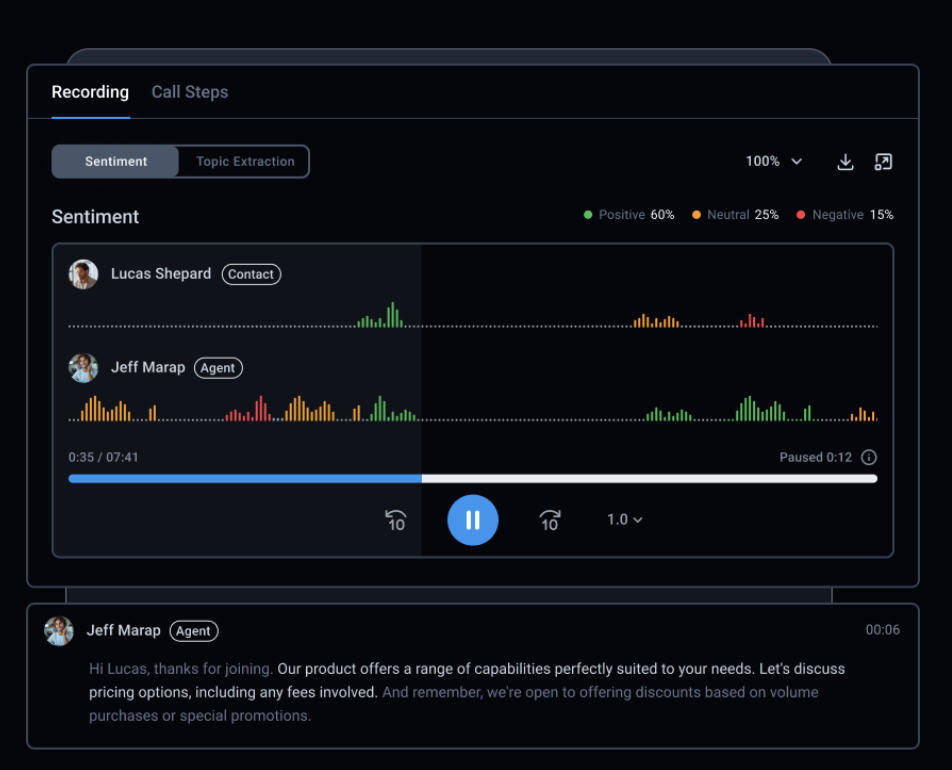The image size is (952, 770).
Task: Jump to transcript timestamp 00:06
Action: (x=882, y=630)
